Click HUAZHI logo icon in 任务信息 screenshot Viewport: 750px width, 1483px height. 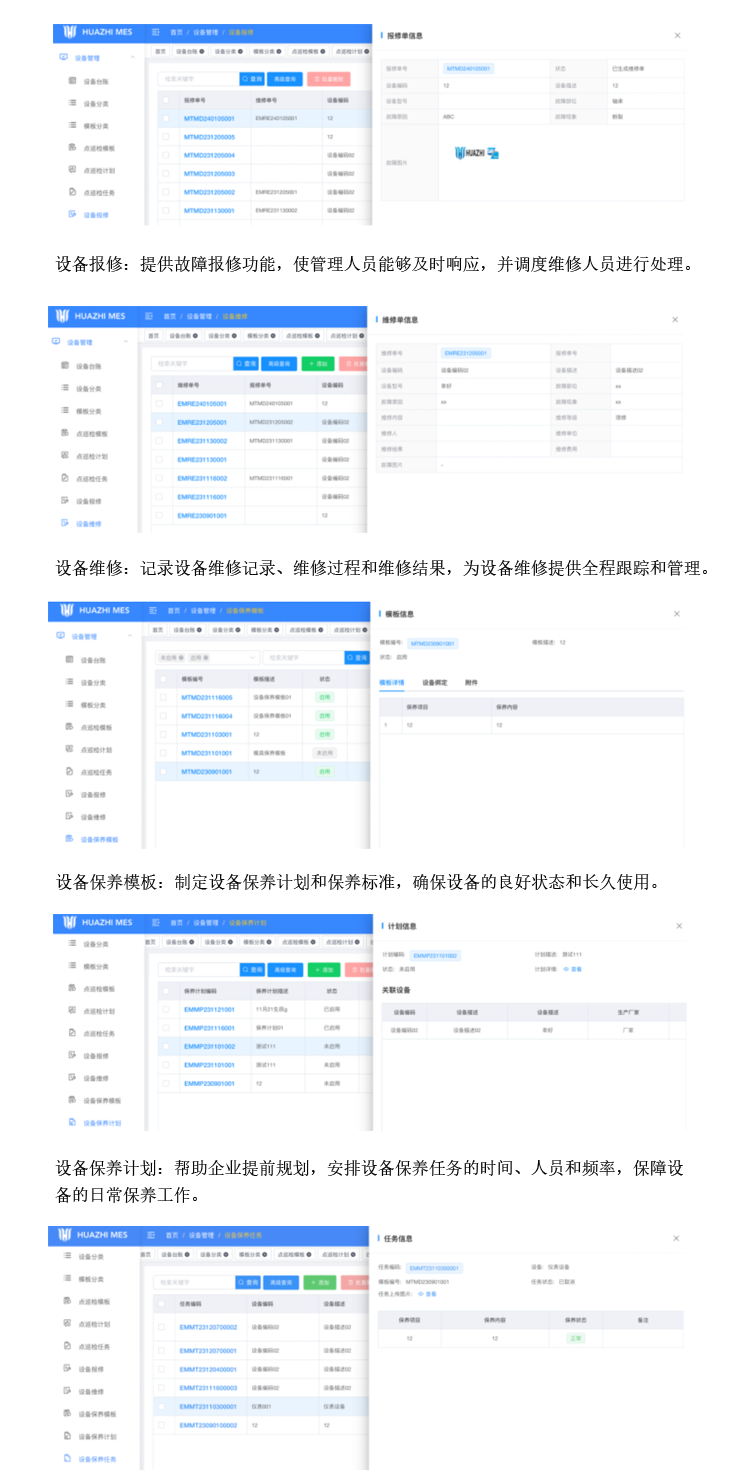point(64,1235)
